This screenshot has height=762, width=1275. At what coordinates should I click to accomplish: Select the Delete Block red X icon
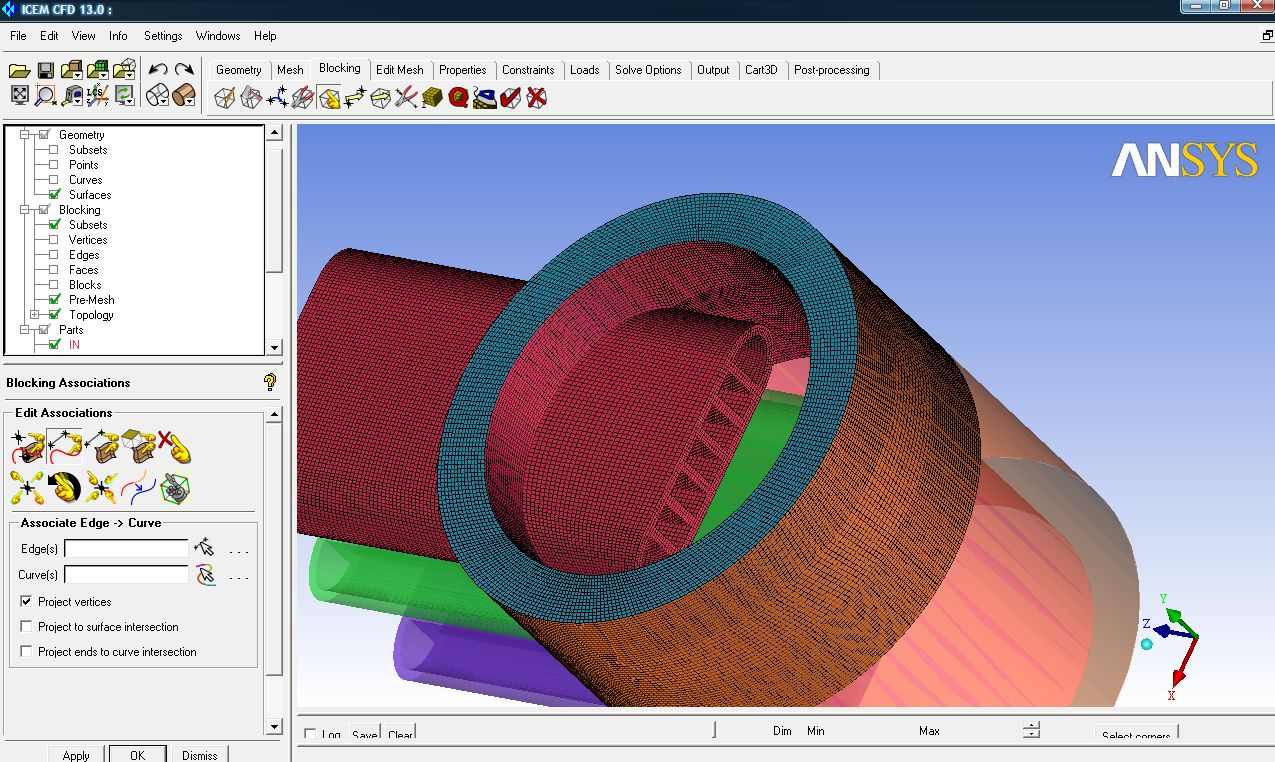click(x=537, y=98)
